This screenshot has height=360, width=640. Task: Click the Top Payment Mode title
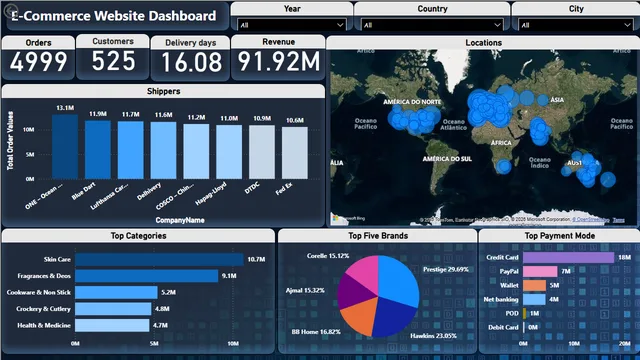pos(560,236)
